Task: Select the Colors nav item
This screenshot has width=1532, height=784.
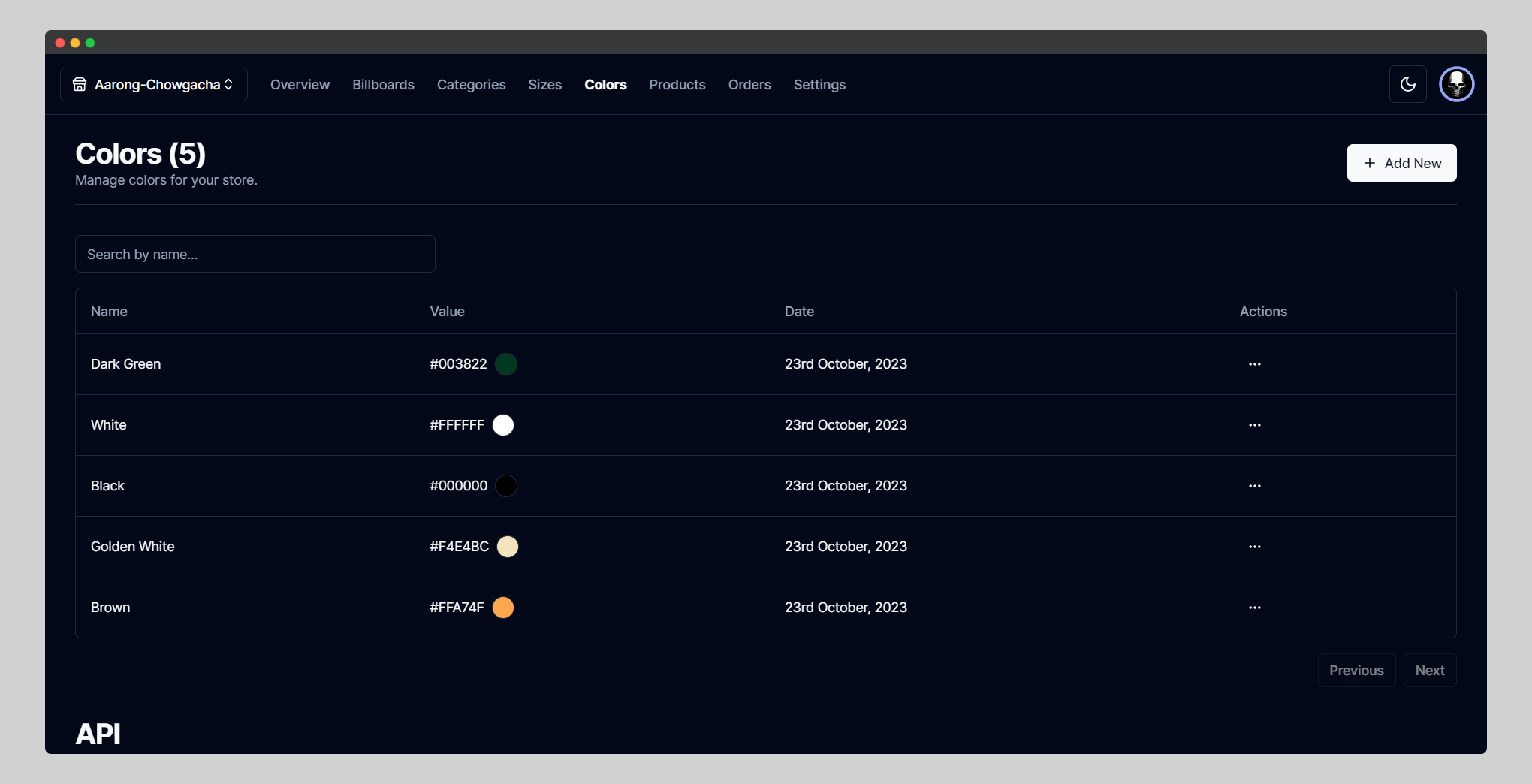Action: click(605, 85)
